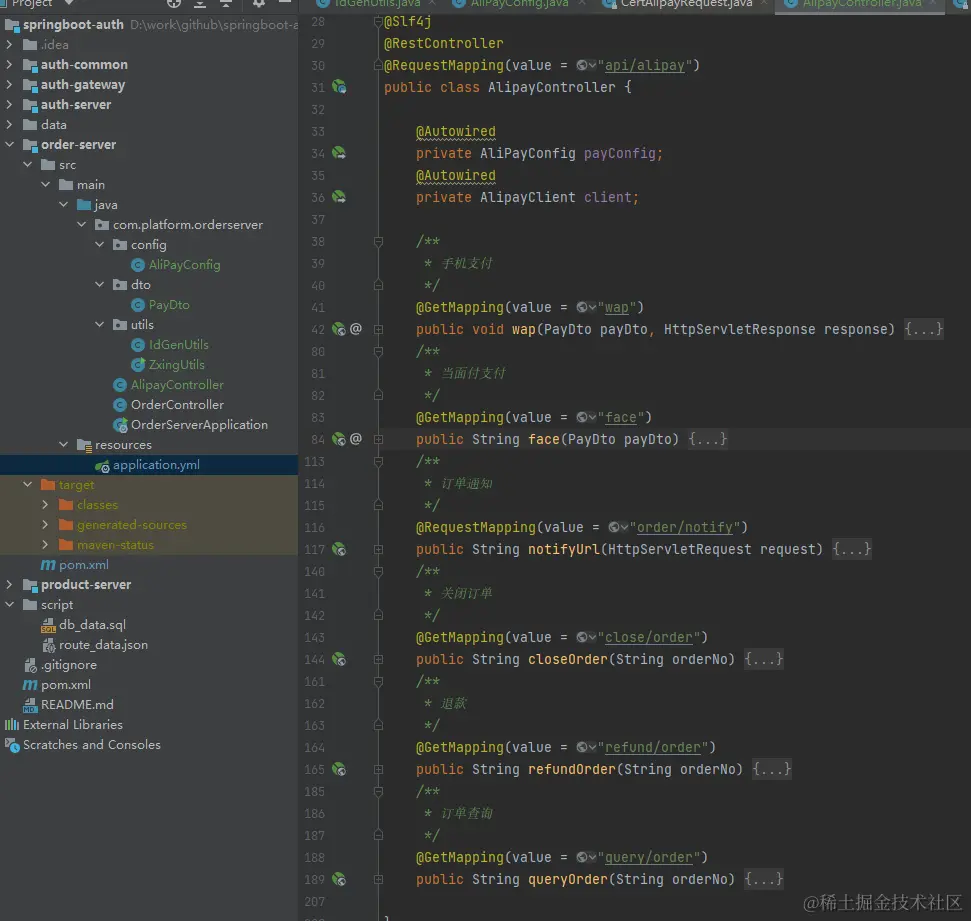
Task: Click the globe URL icon before "api/alipay"
Action: 586,65
